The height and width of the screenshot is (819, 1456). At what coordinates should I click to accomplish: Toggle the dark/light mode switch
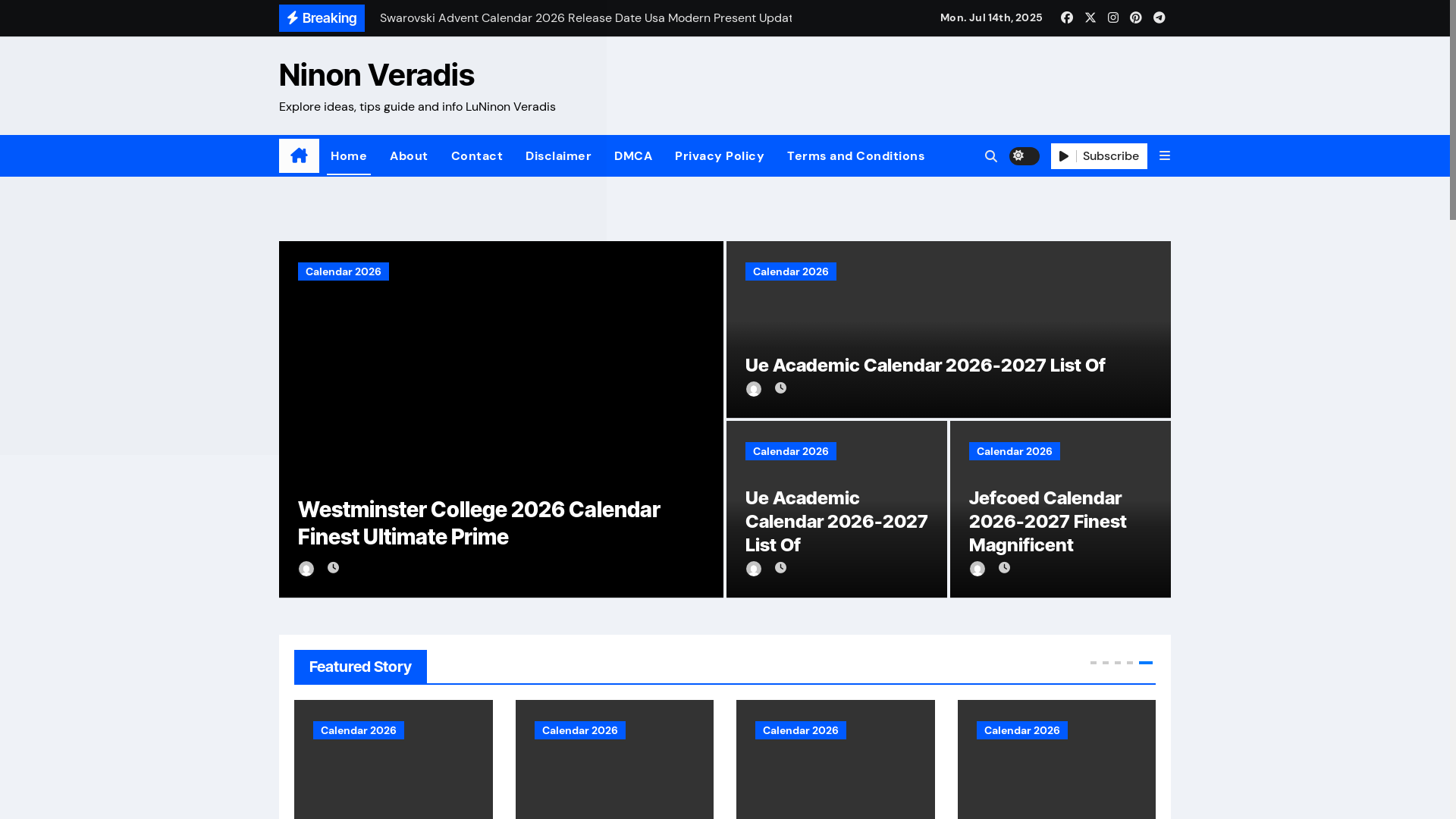(x=1025, y=155)
